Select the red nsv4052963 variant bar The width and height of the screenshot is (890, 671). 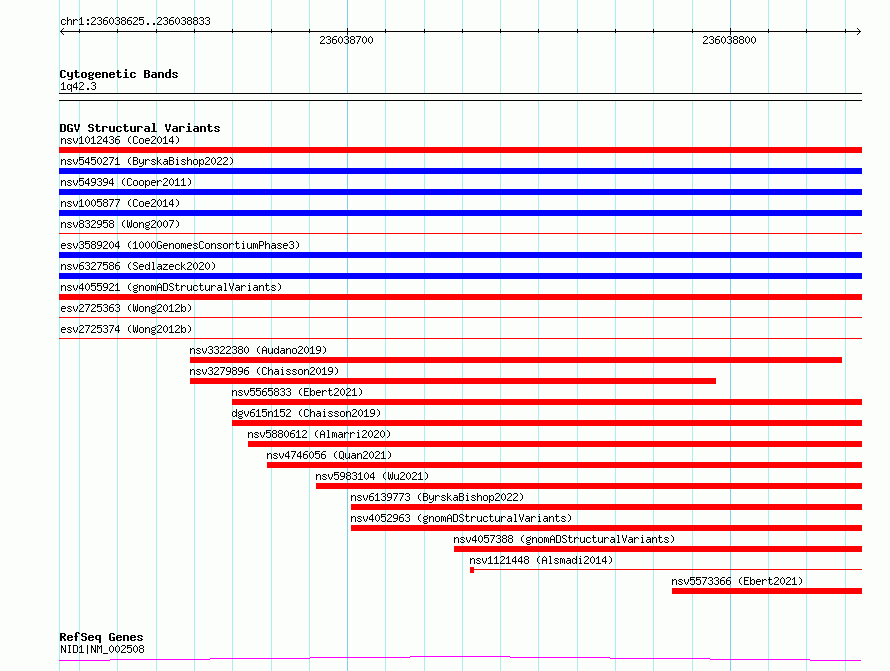pos(606,528)
